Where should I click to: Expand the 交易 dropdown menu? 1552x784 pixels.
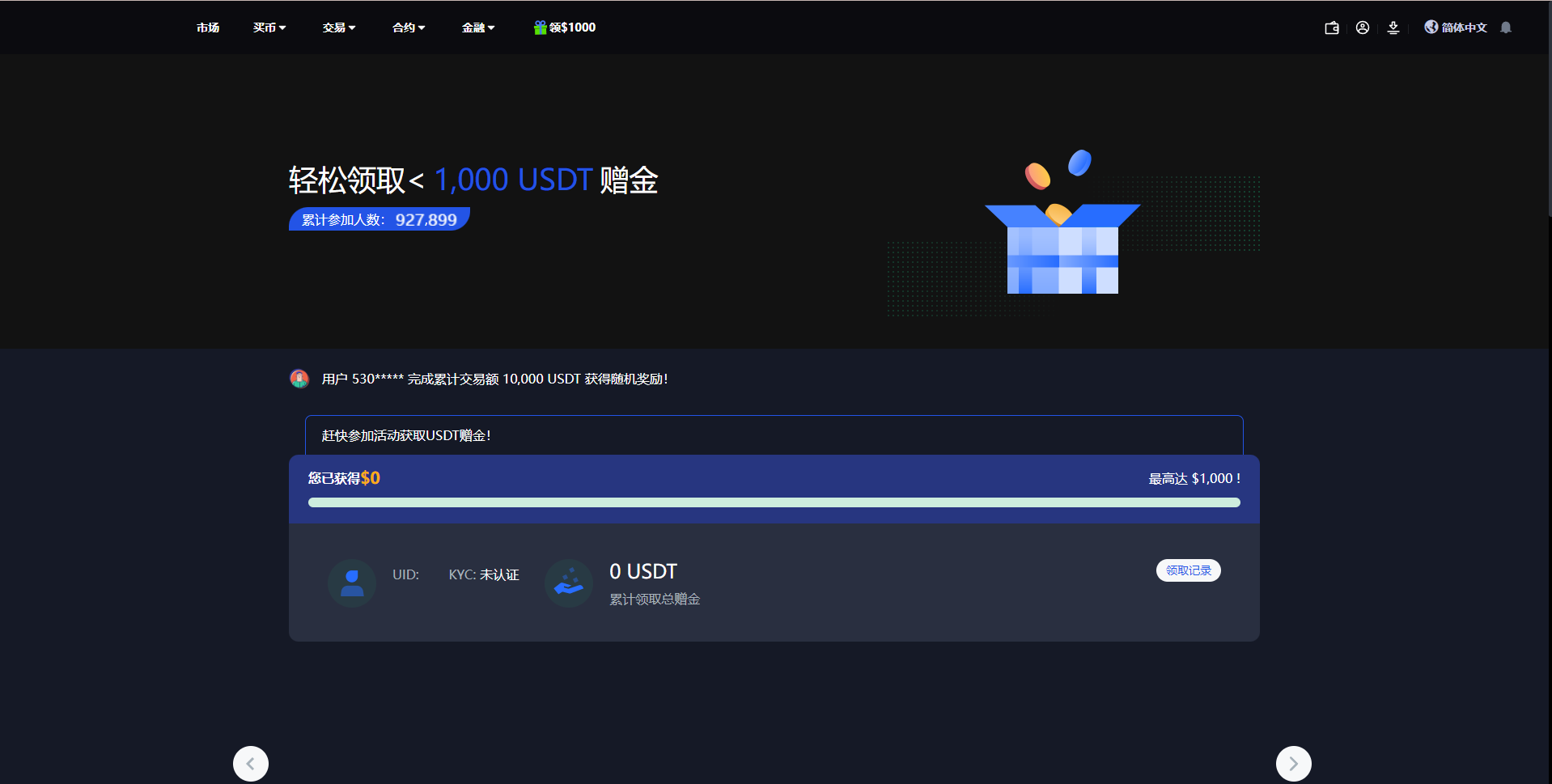[338, 28]
